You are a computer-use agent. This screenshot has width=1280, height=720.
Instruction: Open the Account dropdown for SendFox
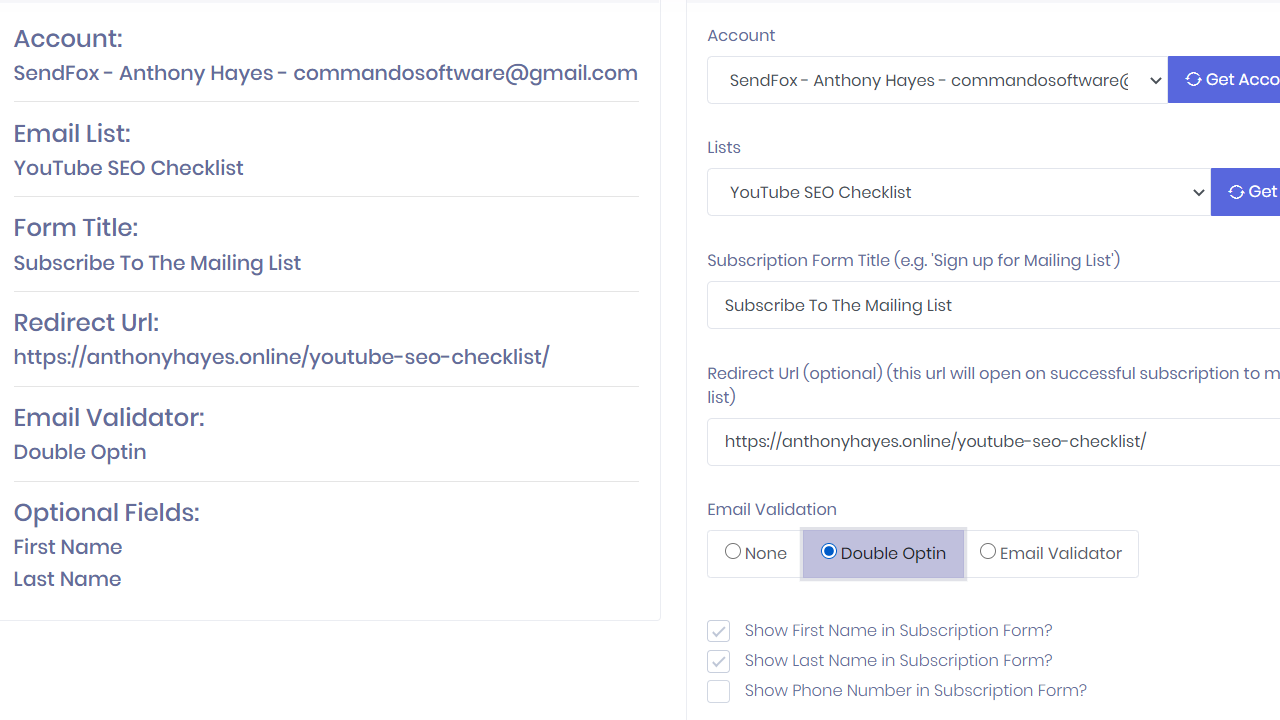tap(937, 80)
